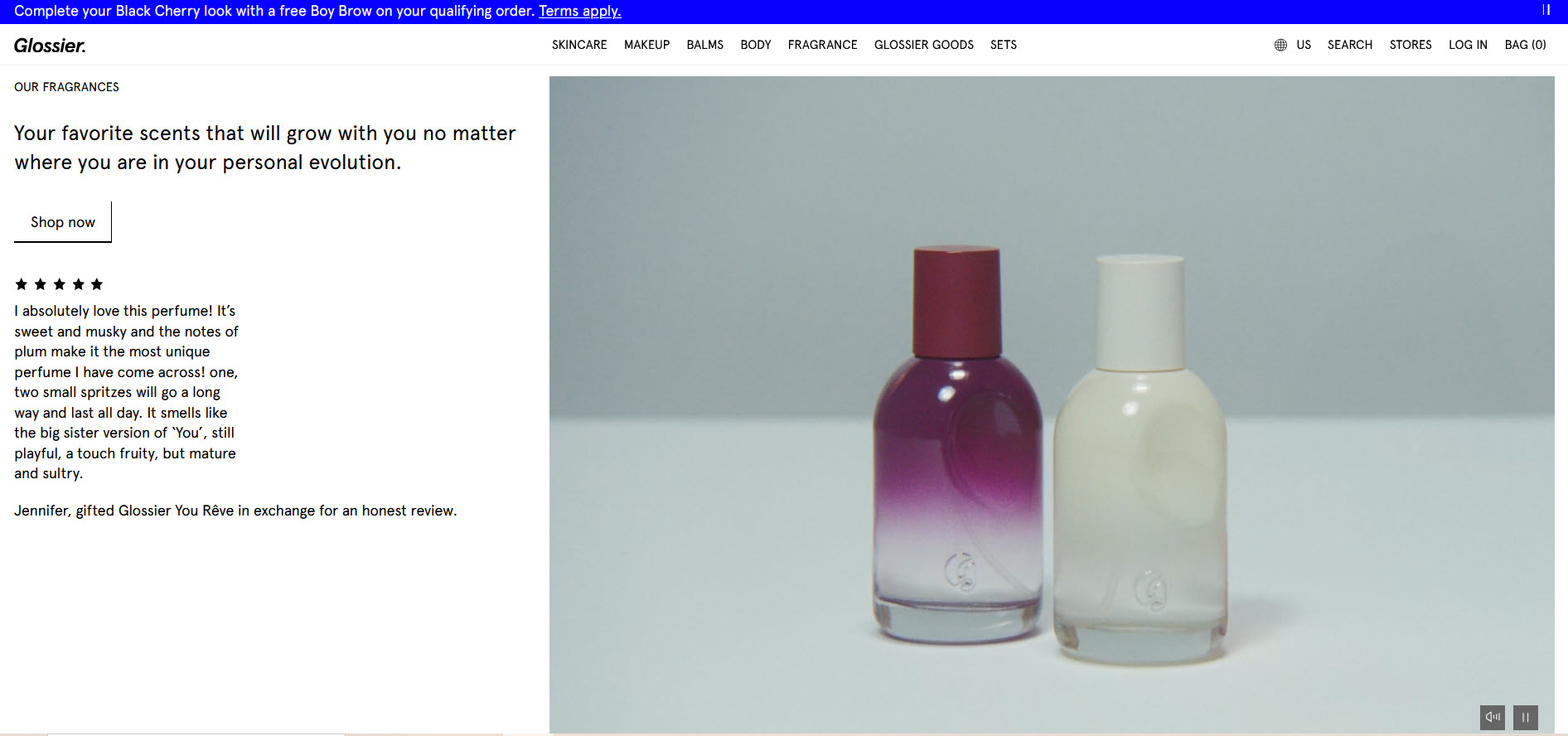
Task: Mute the fragrance video sound
Action: coord(1493,717)
